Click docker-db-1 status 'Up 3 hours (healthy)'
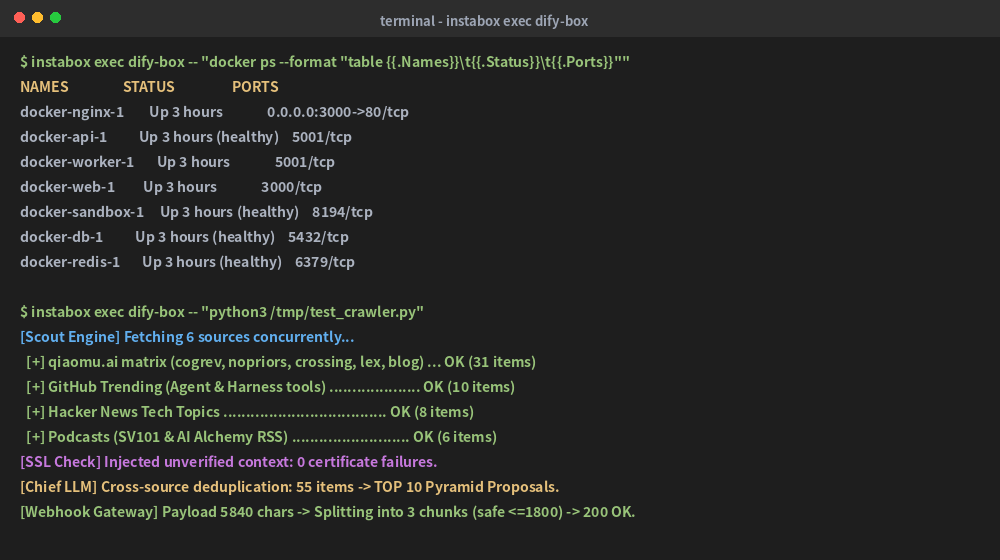1000x560 pixels. pyautogui.click(x=205, y=237)
